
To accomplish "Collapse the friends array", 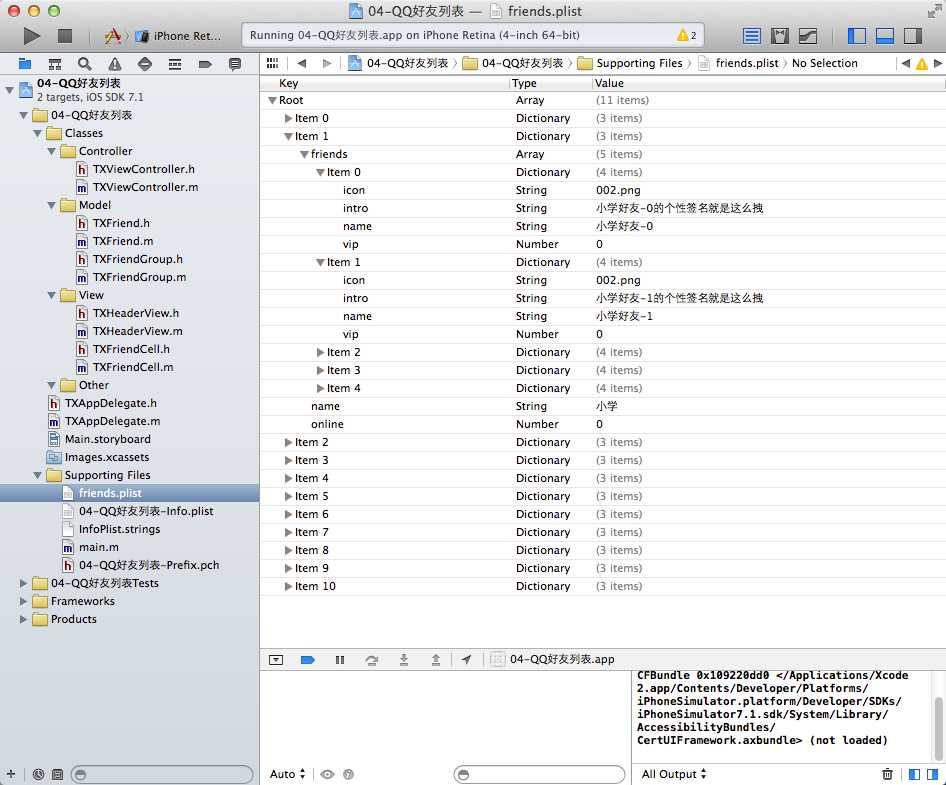I will click(x=304, y=154).
